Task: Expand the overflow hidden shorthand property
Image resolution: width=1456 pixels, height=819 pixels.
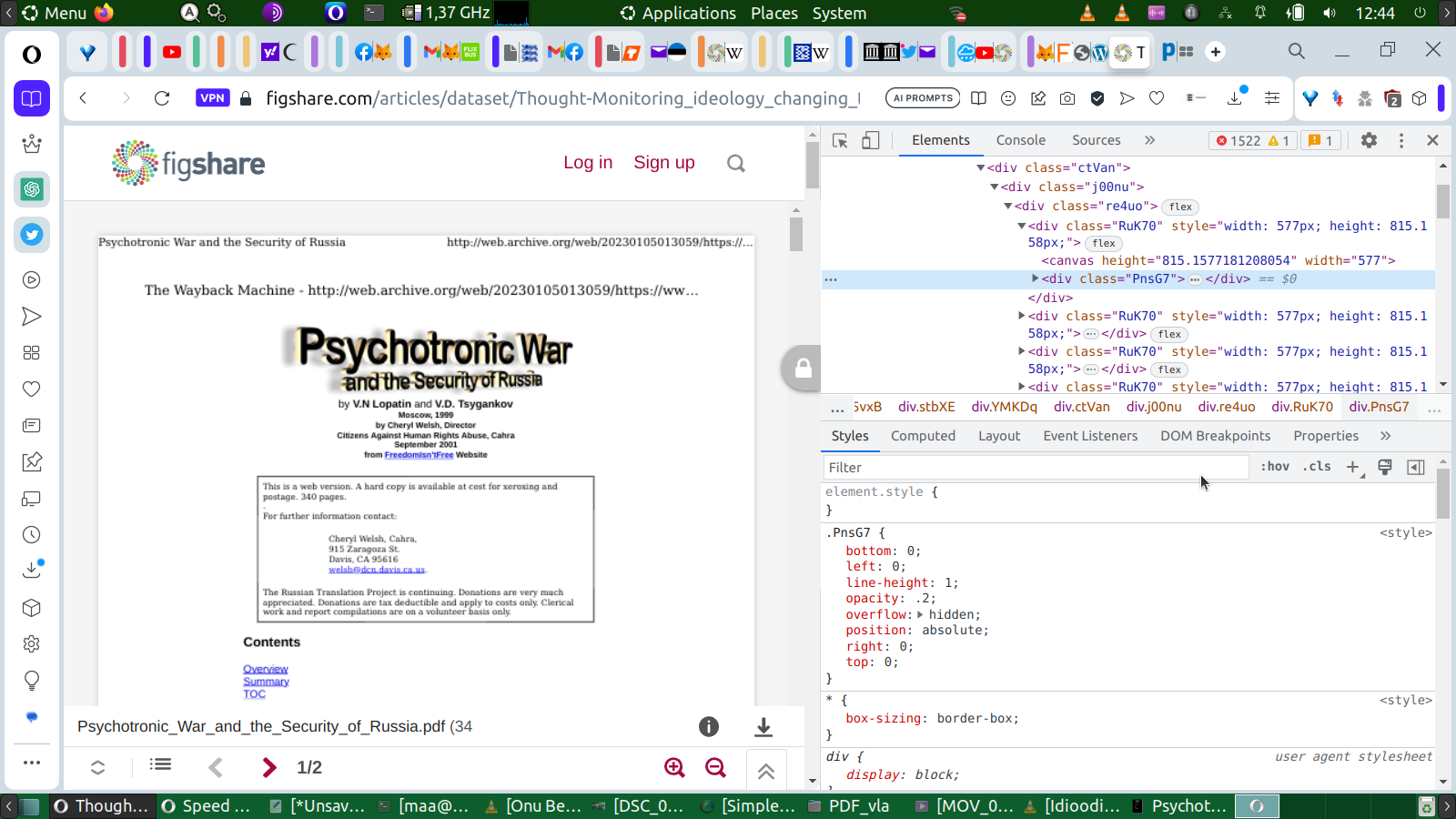Action: tap(919, 614)
